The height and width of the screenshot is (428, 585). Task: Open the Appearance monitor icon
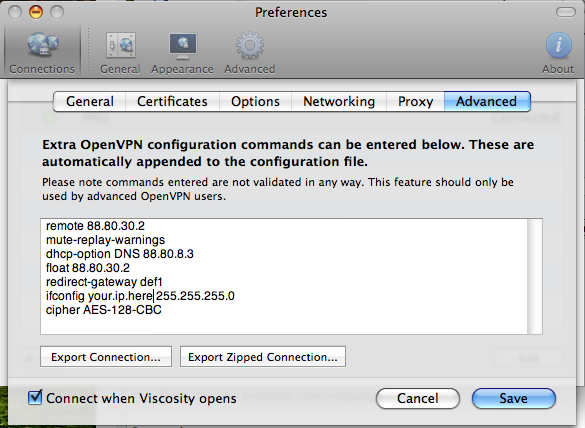pos(183,46)
